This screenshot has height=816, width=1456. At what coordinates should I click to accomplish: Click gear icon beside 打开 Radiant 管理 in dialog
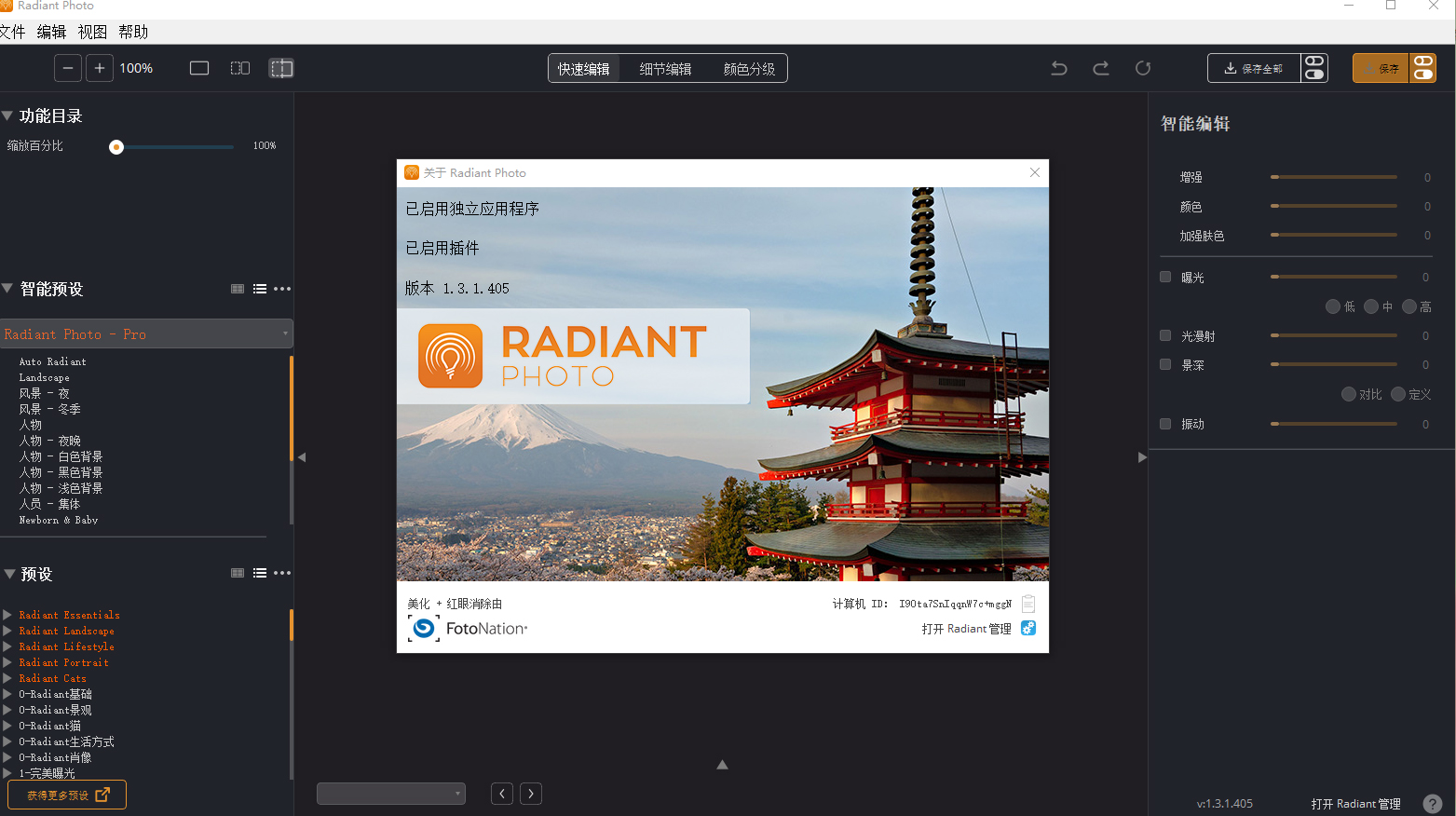point(1028,628)
